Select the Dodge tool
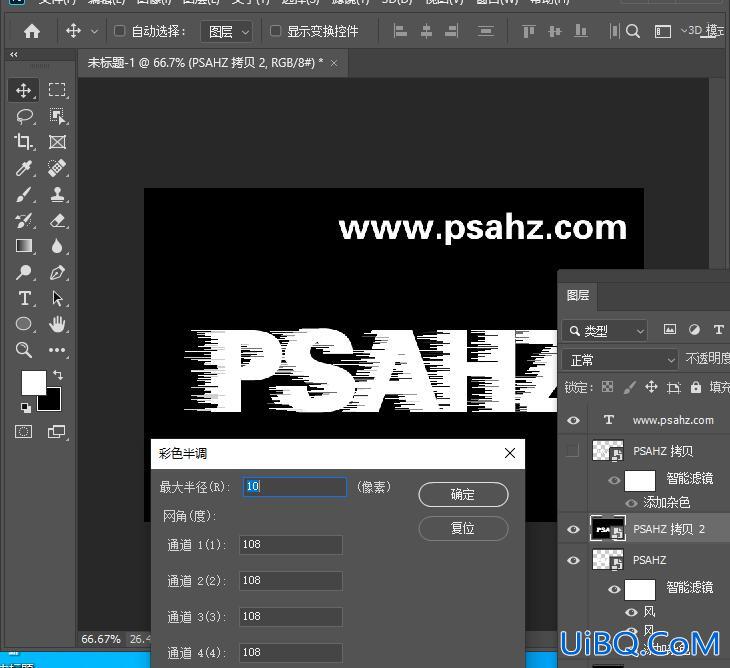The height and width of the screenshot is (668, 730). (24, 272)
